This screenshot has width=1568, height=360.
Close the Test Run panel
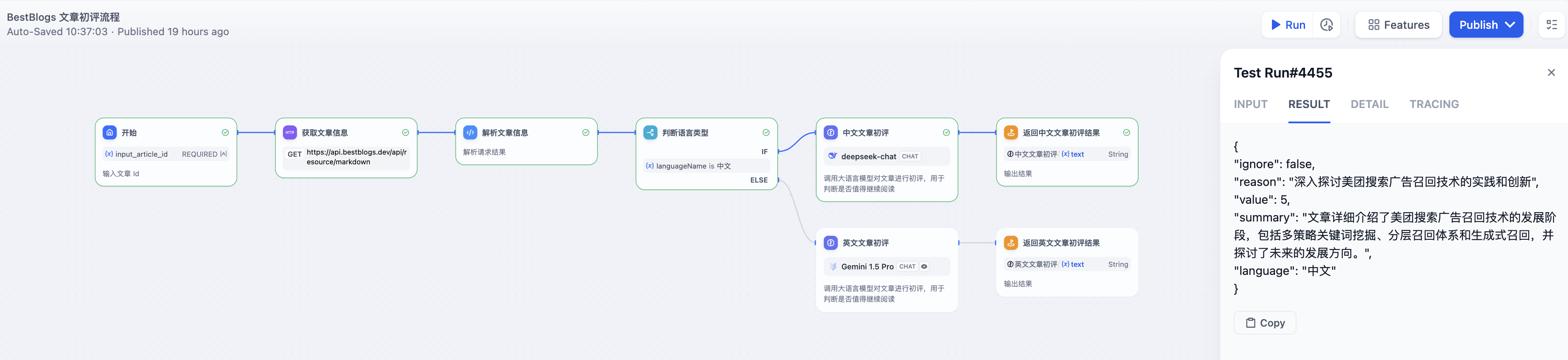(x=1551, y=72)
